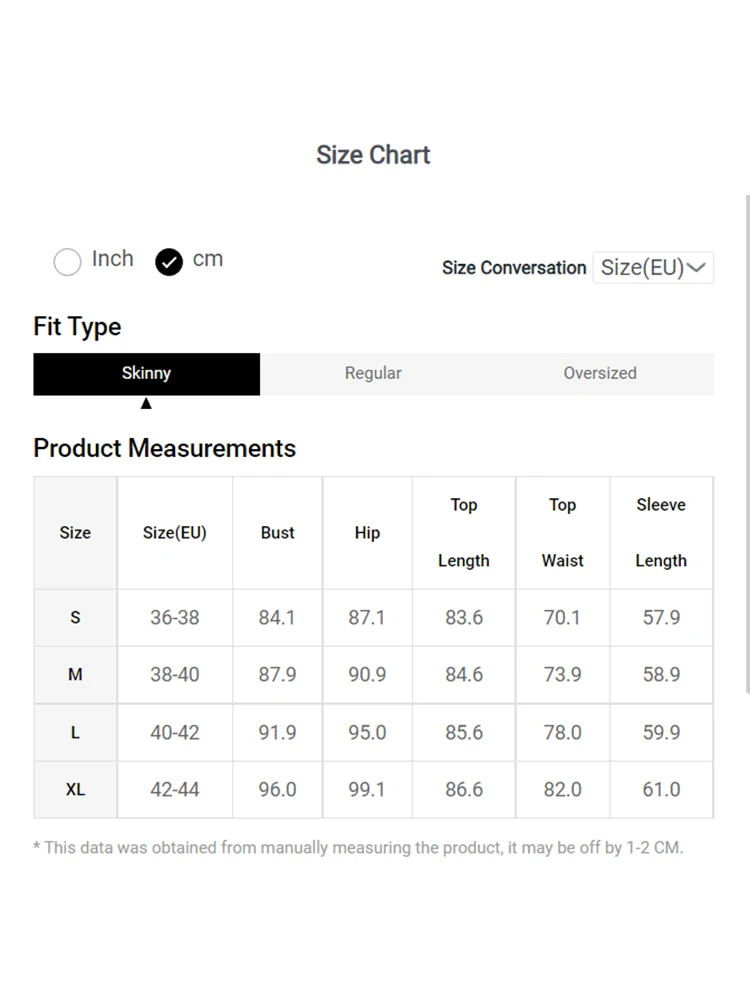Click the Size(EU) table column header

point(175,533)
